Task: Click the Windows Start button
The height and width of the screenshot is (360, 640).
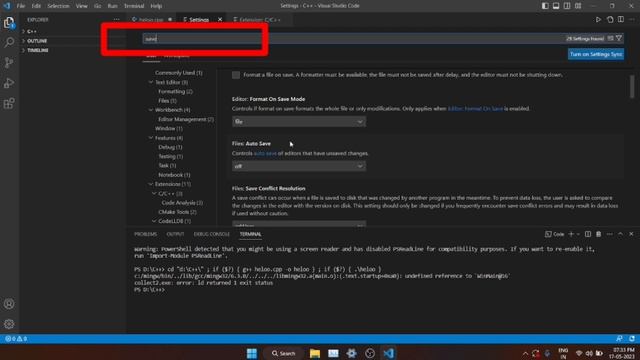Action: click(x=252, y=353)
